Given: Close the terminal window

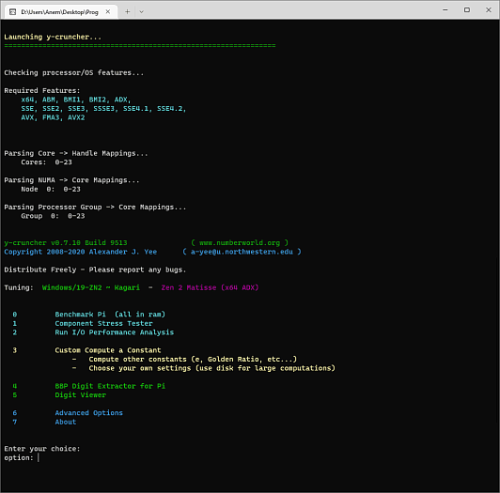Looking at the screenshot, I should point(489,10).
